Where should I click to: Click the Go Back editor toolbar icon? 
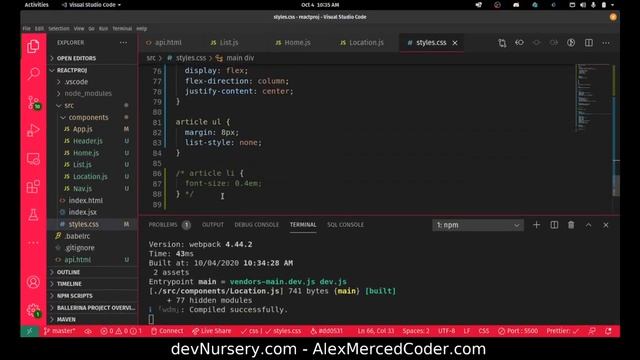click(519, 42)
